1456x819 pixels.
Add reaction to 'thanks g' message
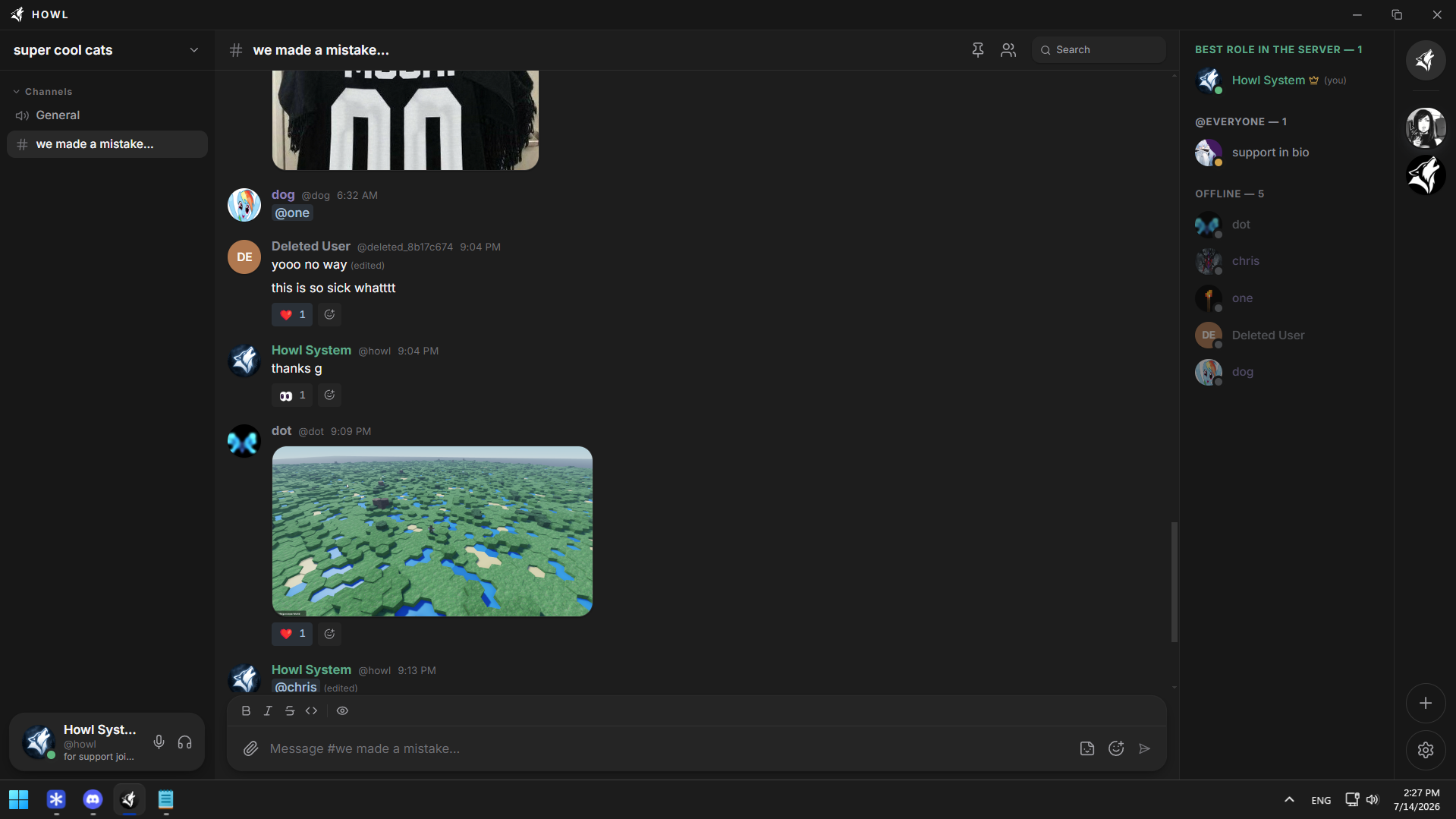pos(329,395)
